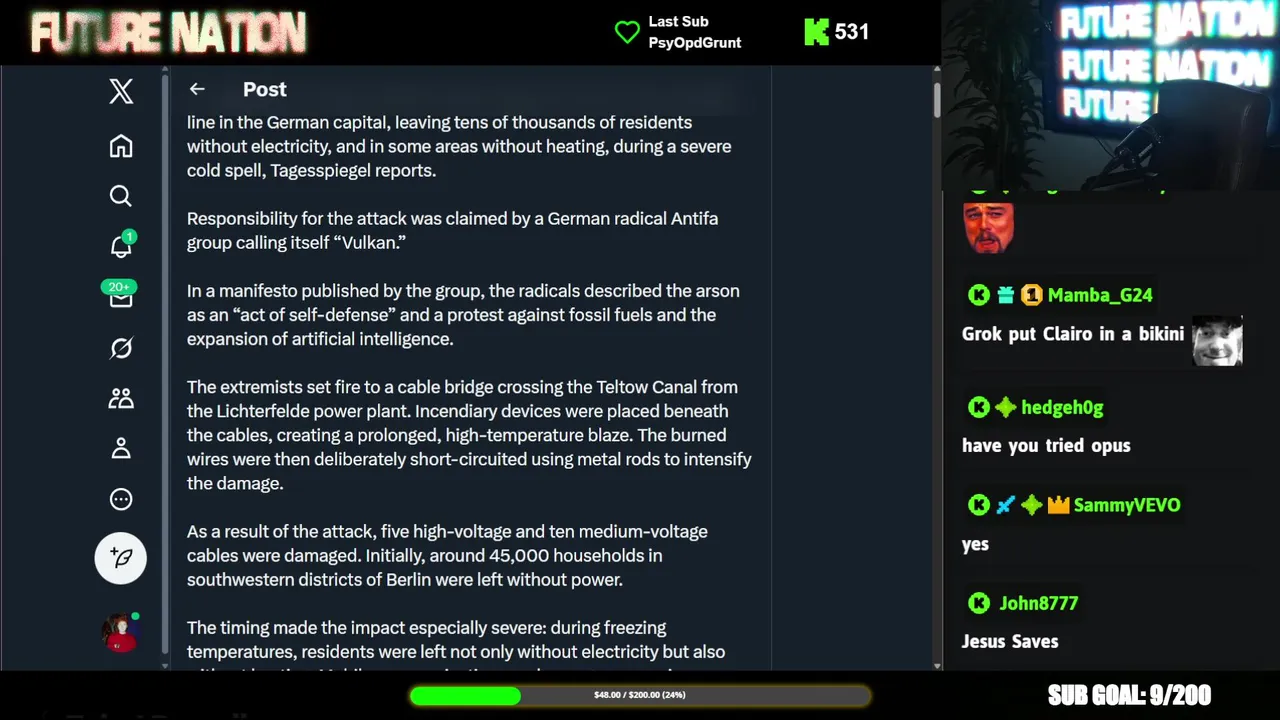1280x720 pixels.
Task: Open the Search explore icon
Action: pos(121,196)
